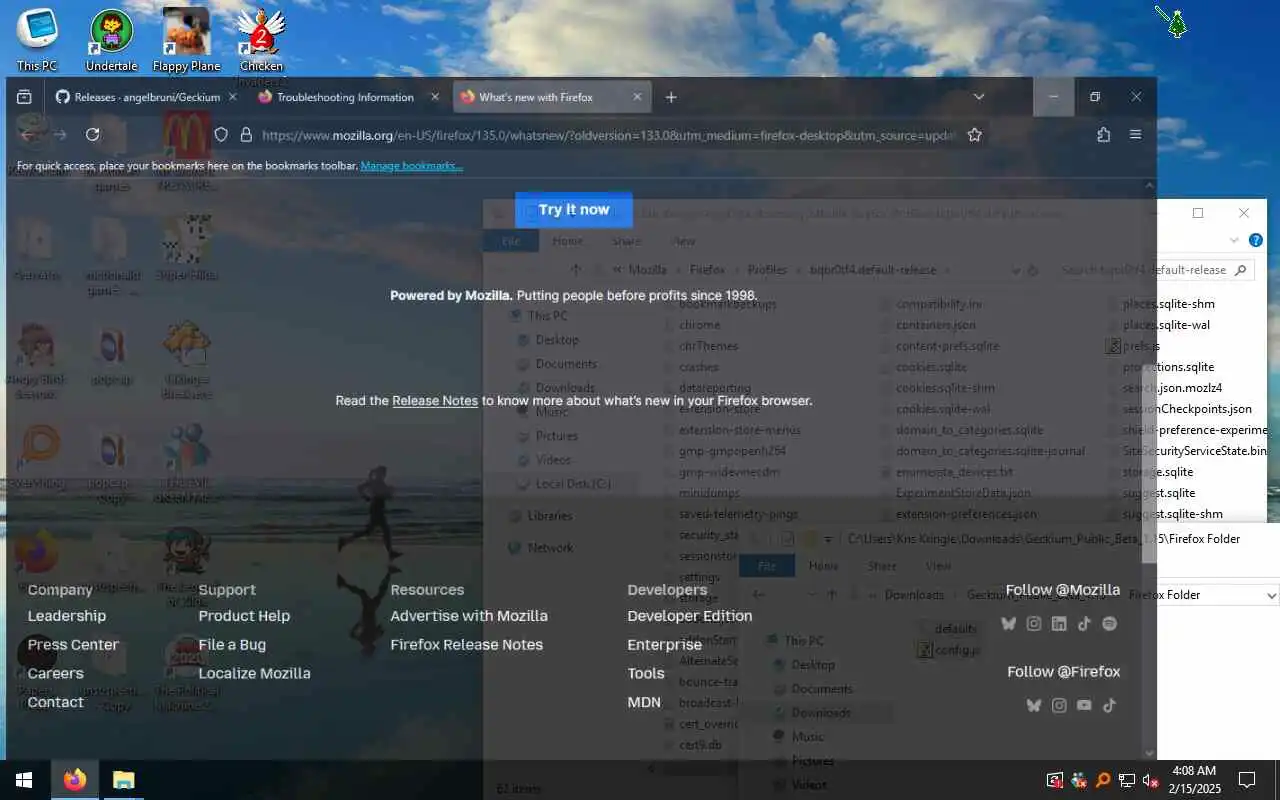Close the Troubleshooting Information tab

[x=434, y=97]
